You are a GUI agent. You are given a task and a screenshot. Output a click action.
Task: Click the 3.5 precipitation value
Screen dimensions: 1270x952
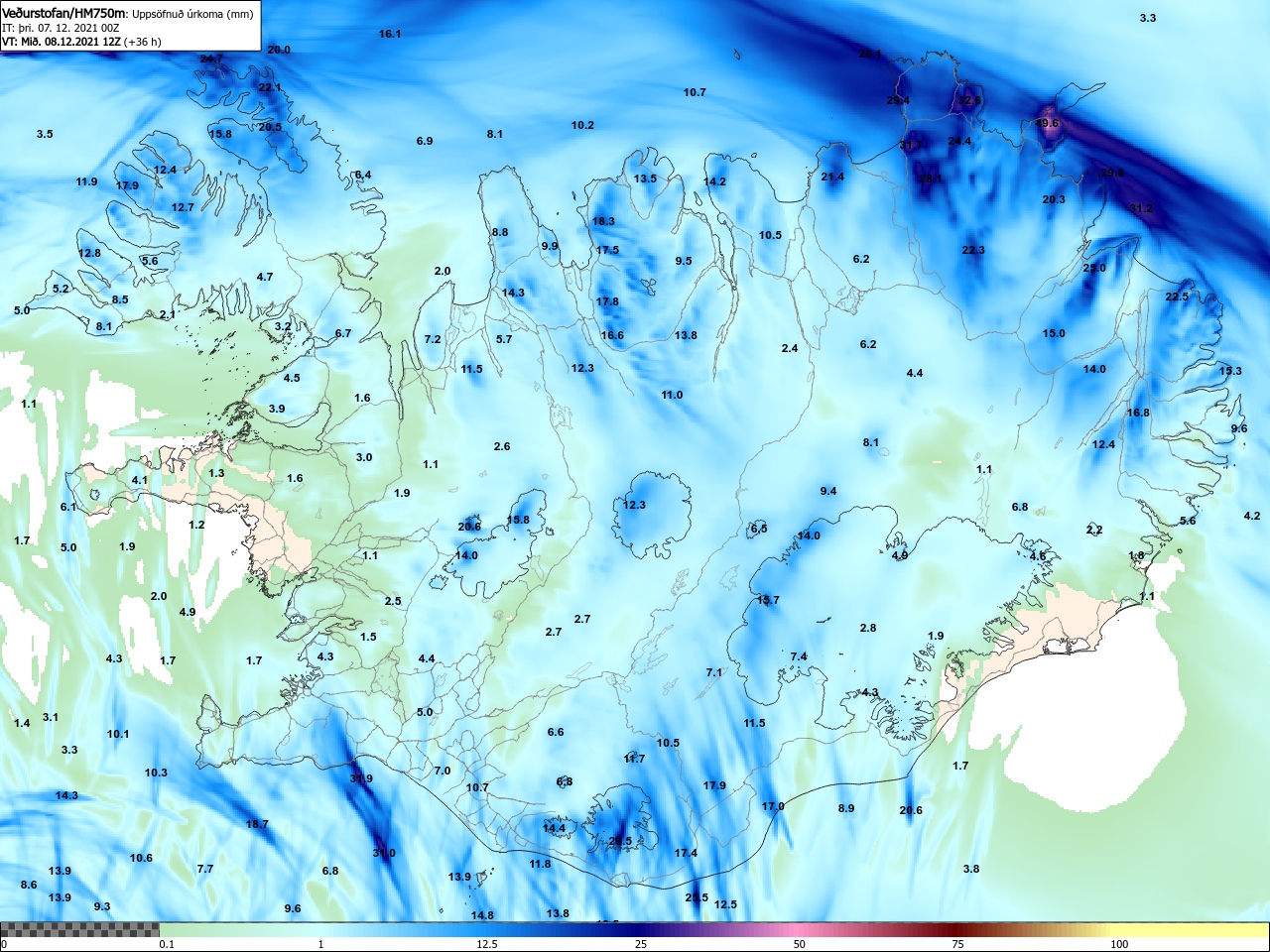[45, 134]
